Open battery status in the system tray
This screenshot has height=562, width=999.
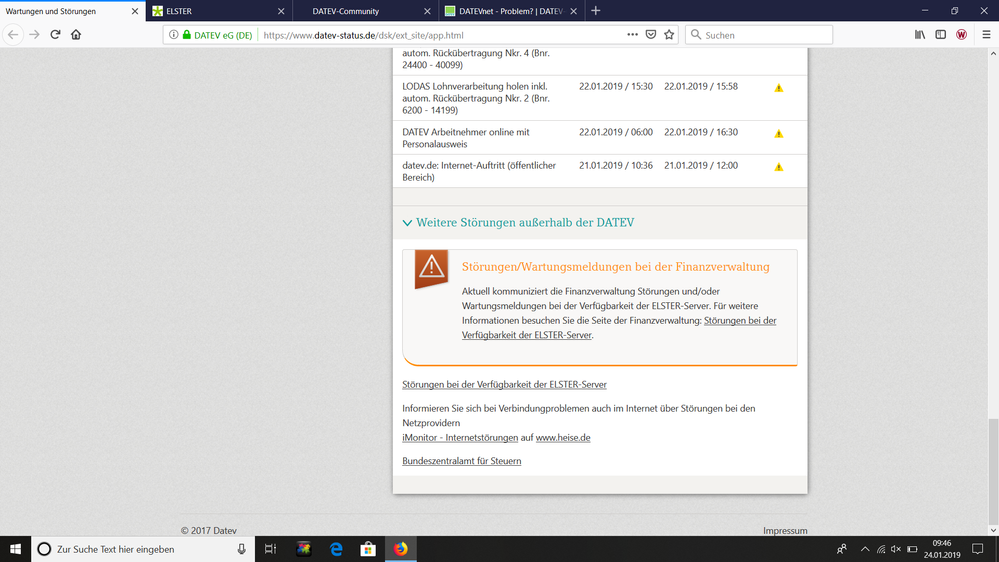[912, 549]
